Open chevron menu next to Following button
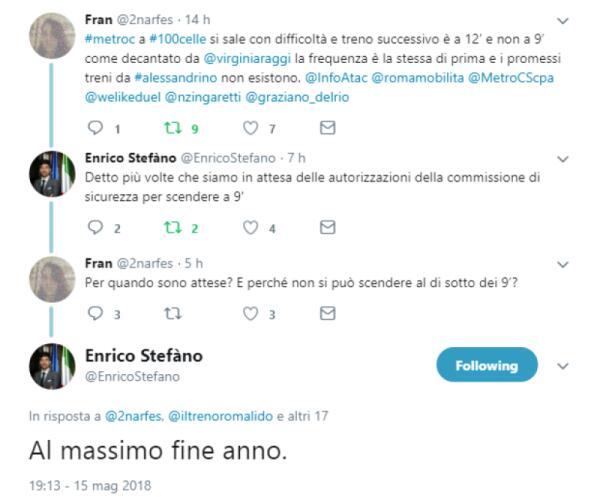Screen dimensions: 600x497 coord(561,365)
